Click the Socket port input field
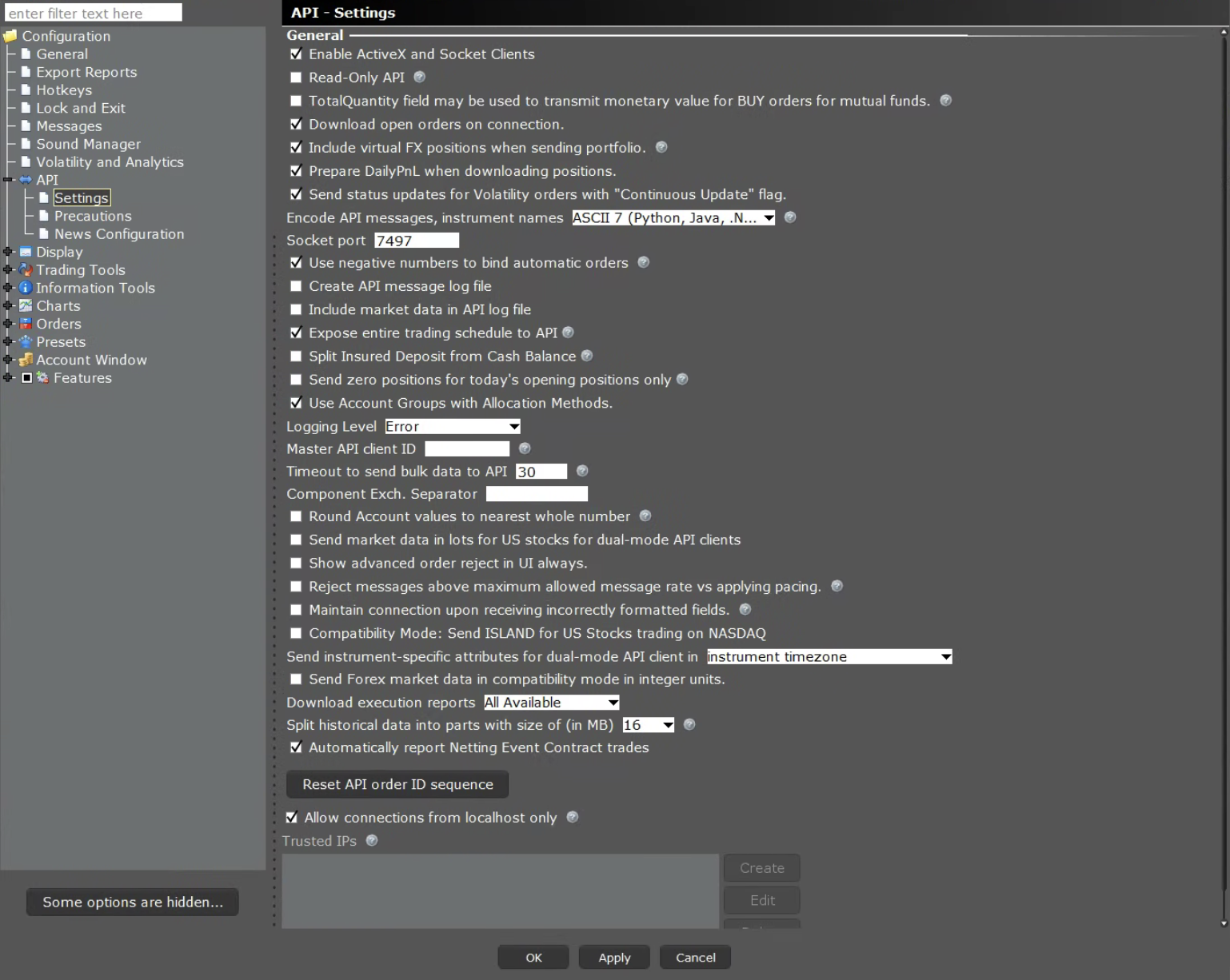The height and width of the screenshot is (980, 1230). click(x=417, y=241)
